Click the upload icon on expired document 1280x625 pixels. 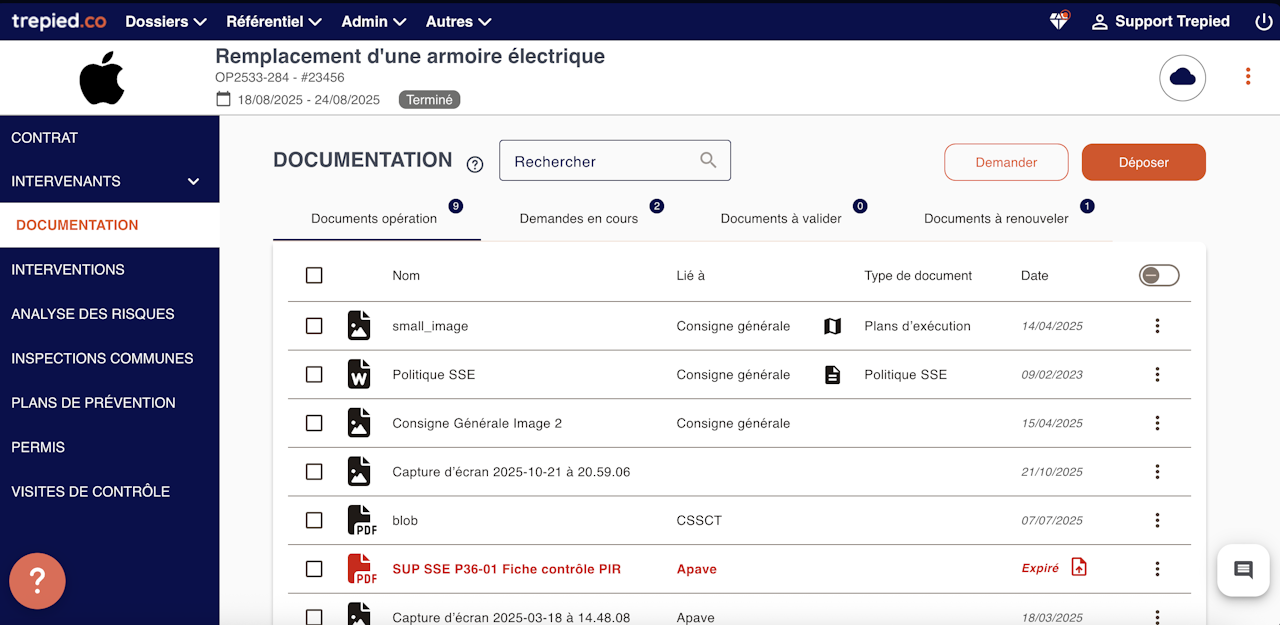pos(1079,568)
